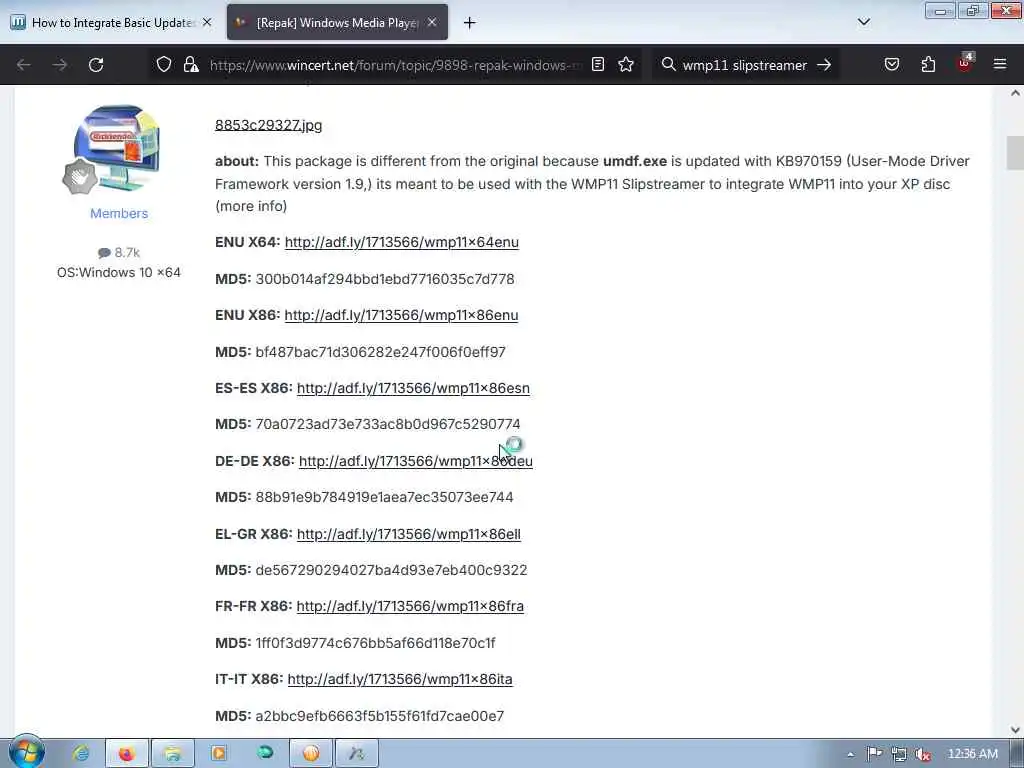Open media player taskbar icon

[x=219, y=754]
